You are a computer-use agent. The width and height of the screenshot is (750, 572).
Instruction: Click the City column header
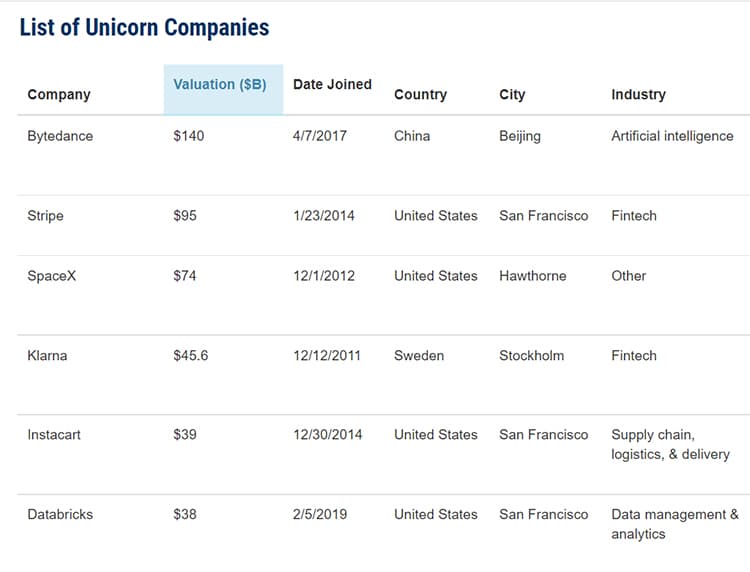[x=512, y=95]
